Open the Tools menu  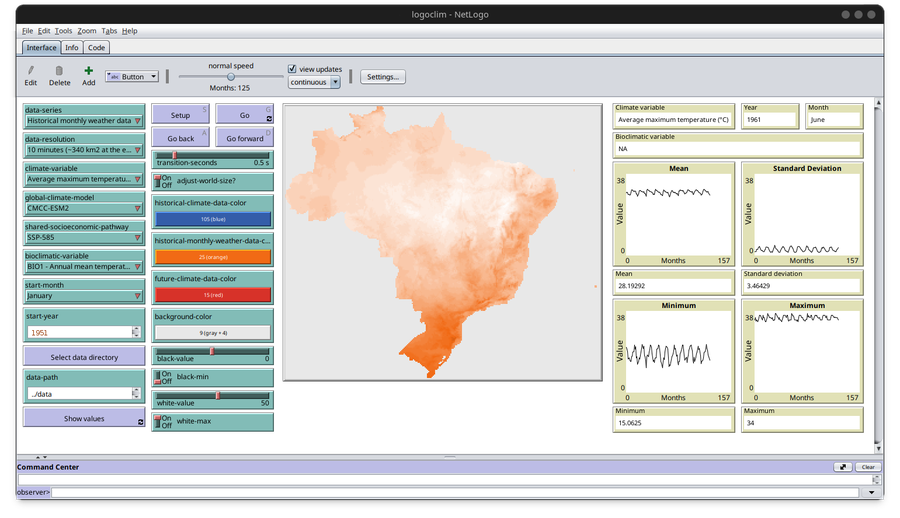[63, 31]
